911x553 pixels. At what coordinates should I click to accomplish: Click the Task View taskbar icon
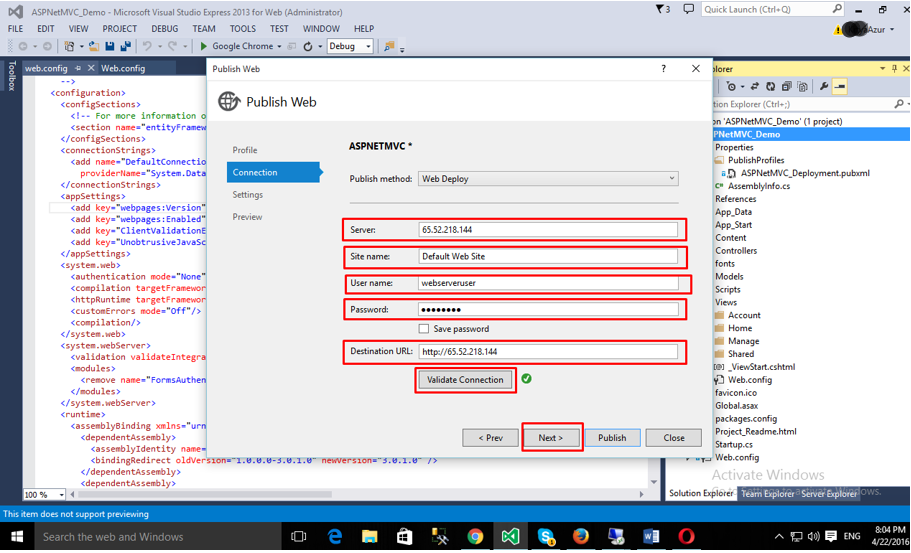point(299,536)
